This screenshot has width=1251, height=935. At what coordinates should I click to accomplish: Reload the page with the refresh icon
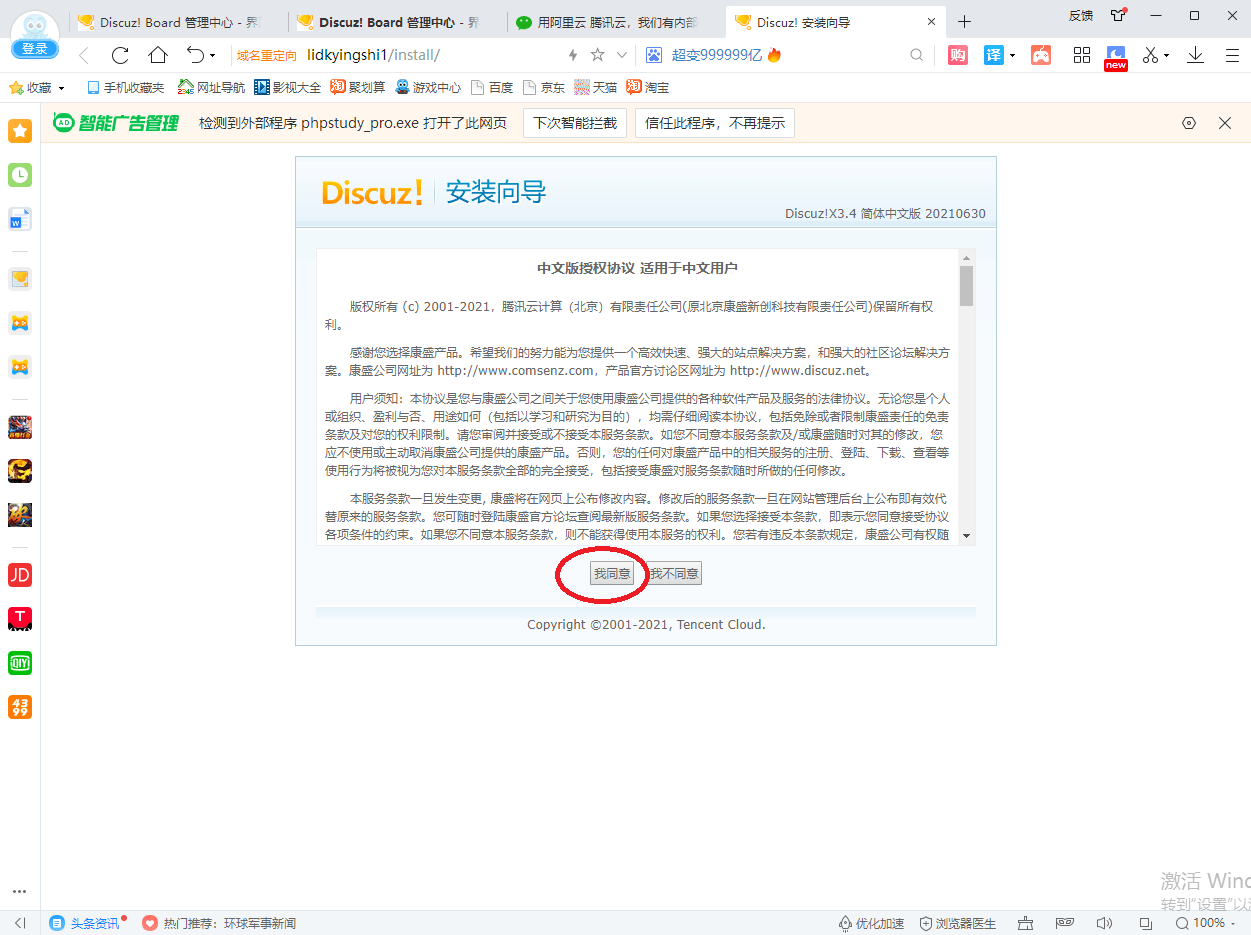(x=120, y=55)
